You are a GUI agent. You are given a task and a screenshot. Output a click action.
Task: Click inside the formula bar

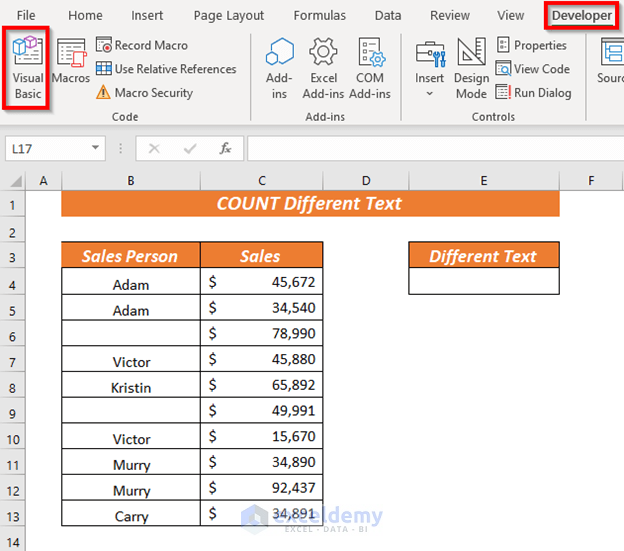(x=430, y=148)
